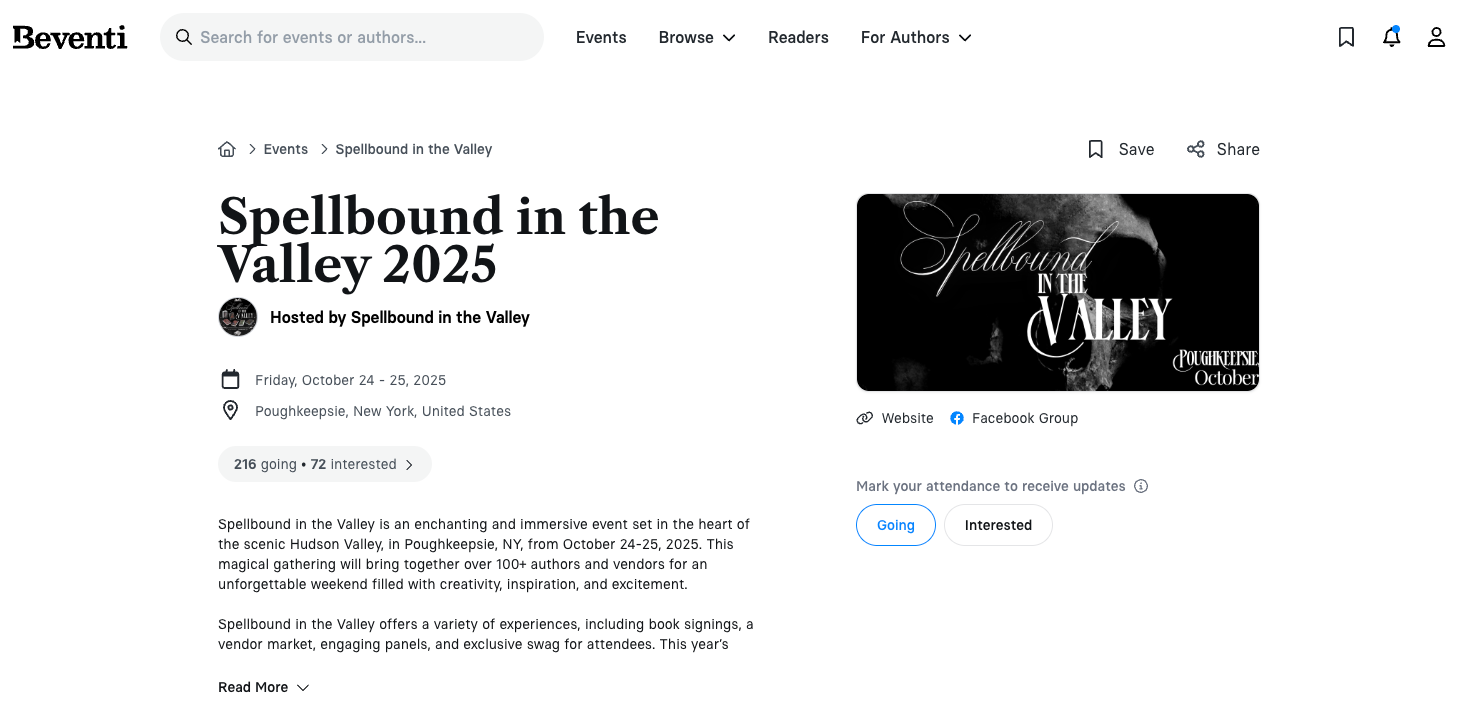Expand the For Authors menu
1471x706 pixels.
915,37
